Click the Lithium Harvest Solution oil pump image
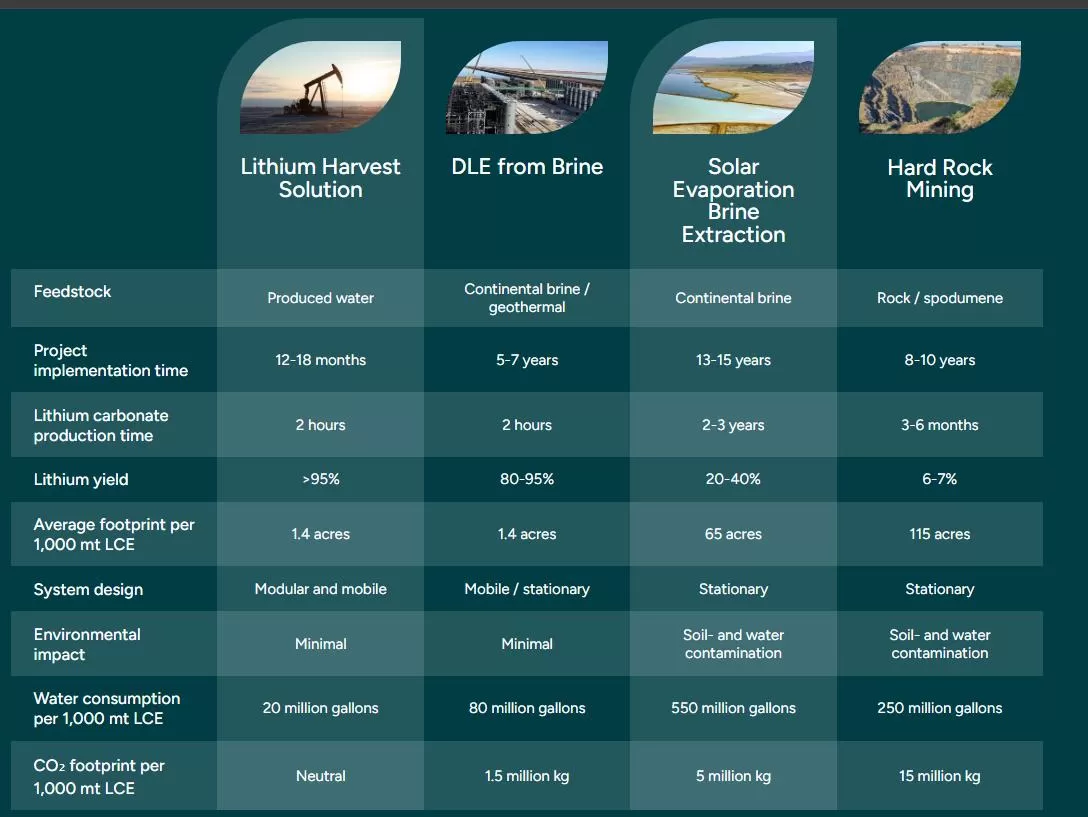The image size is (1088, 817). click(320, 88)
